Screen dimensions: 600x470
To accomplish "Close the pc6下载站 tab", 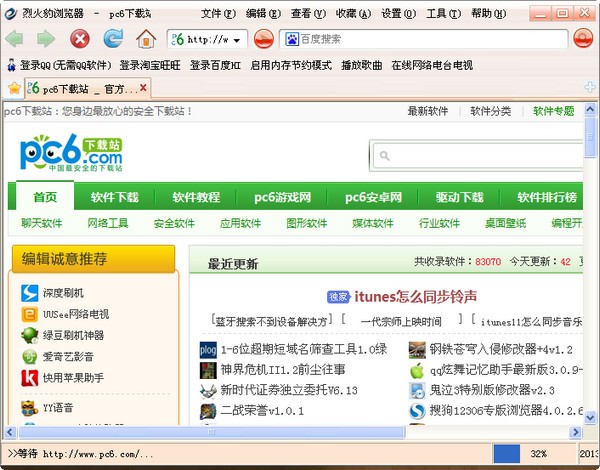I will [x=143, y=88].
